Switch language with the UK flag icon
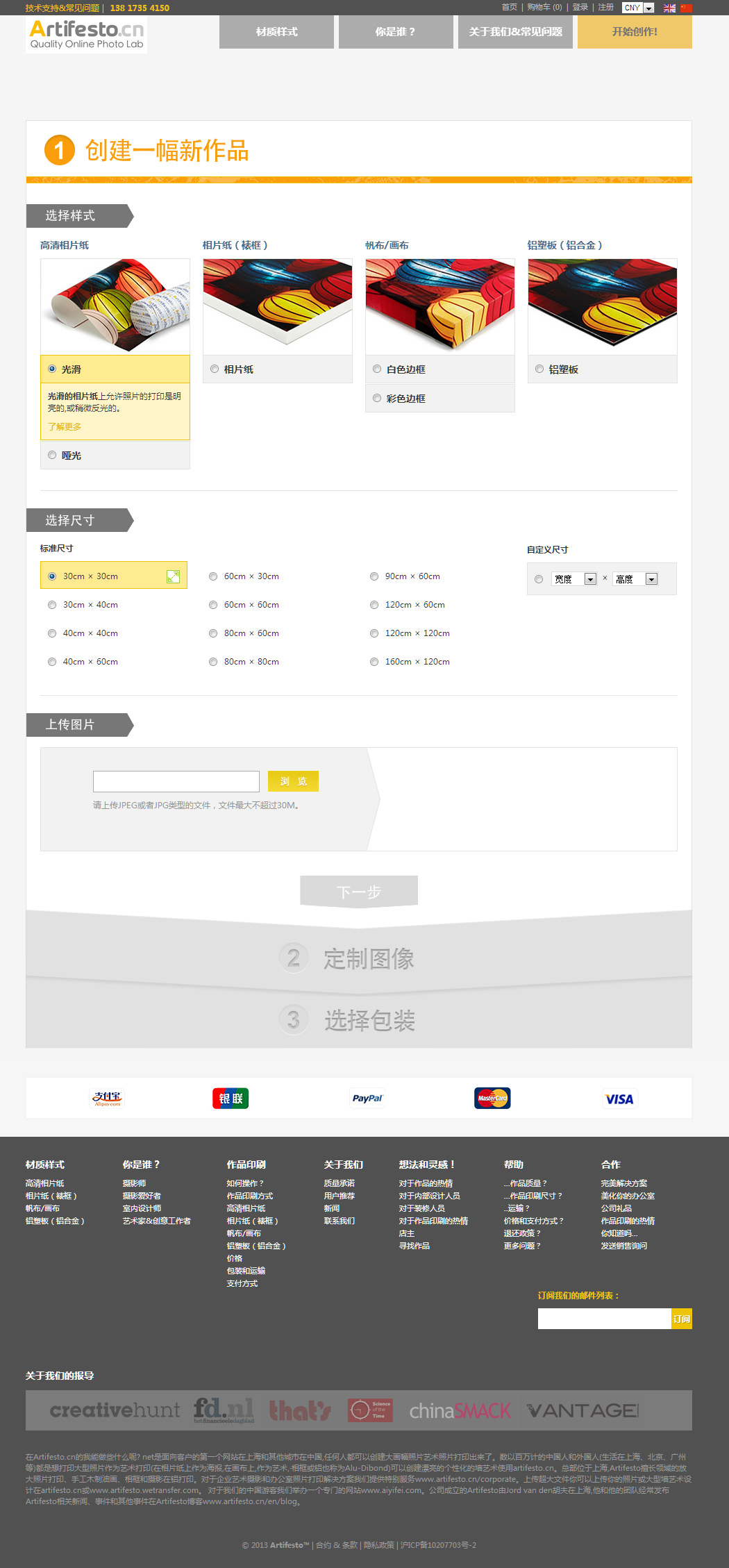This screenshot has height=1568, width=729. click(x=669, y=8)
